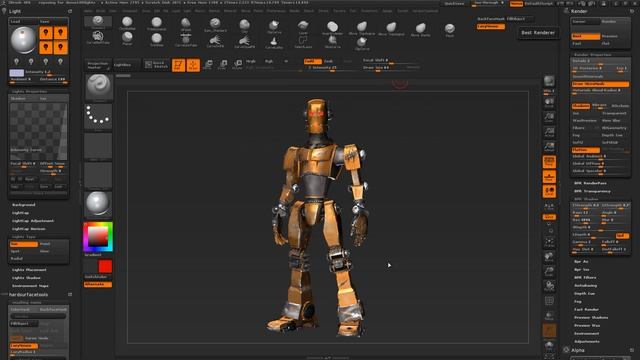Click the Actual size icon on the right shelf
The image size is (640, 360).
[549, 132]
